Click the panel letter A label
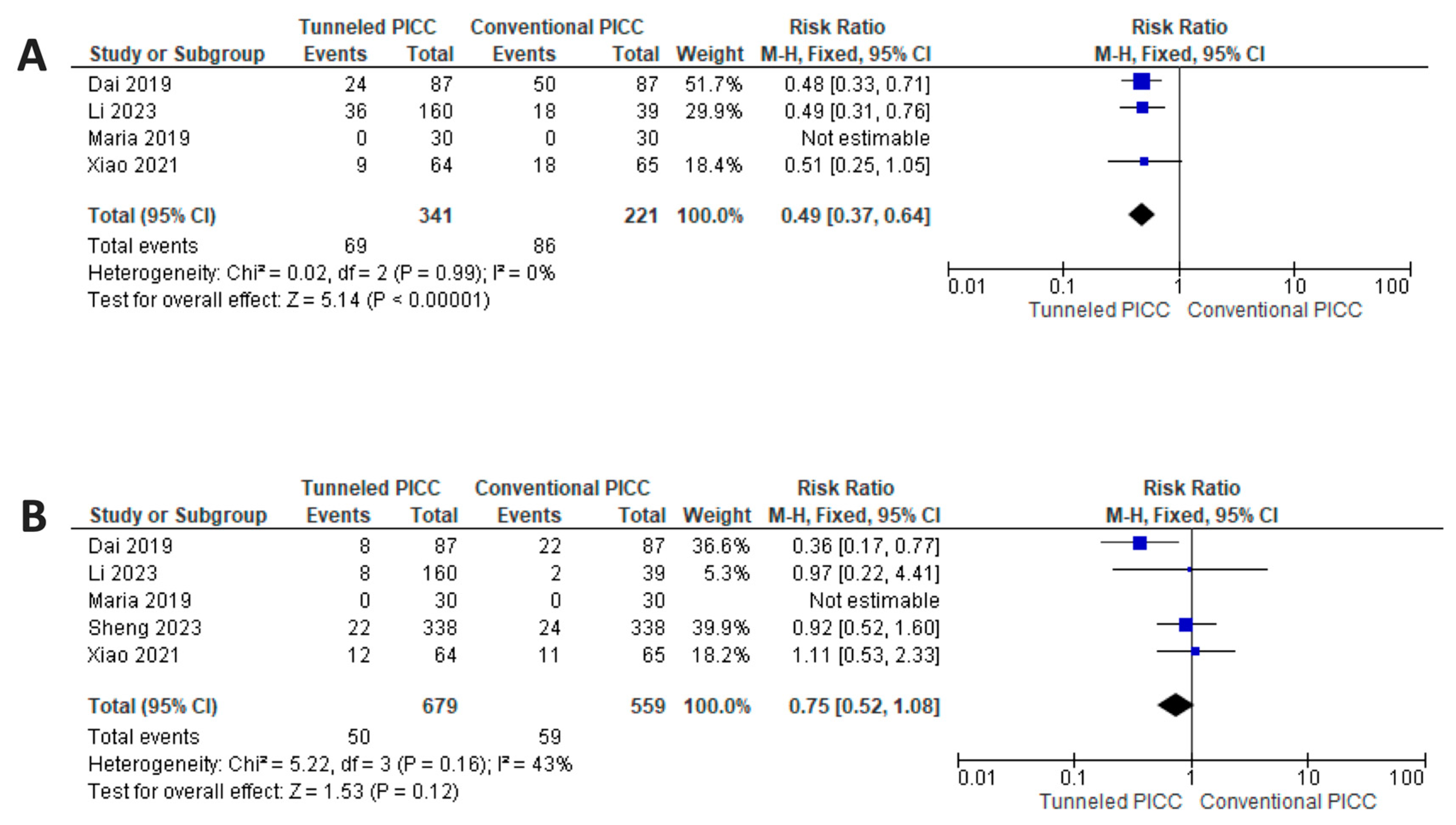Screen dimensions: 1456x825 (x=32, y=56)
